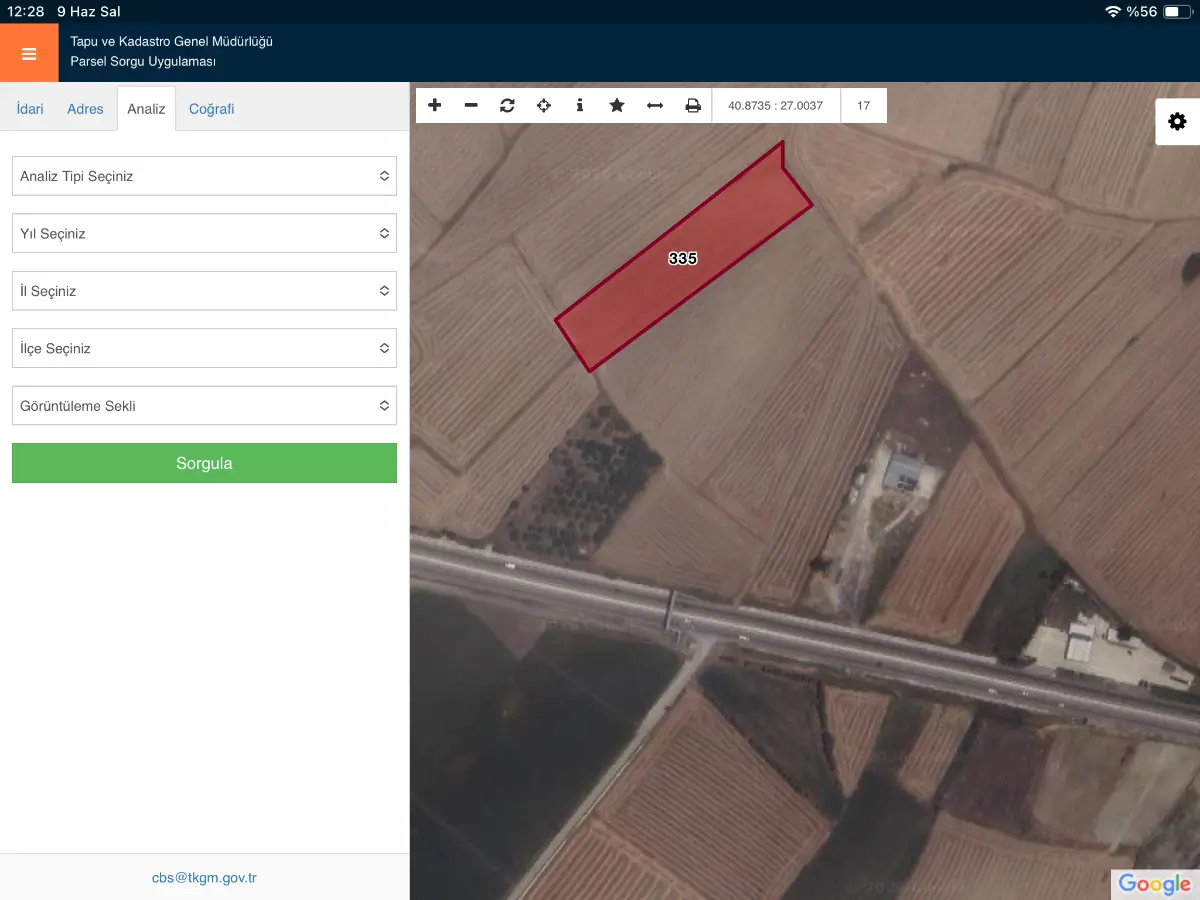The image size is (1200, 900).
Task: Select the distance measurement arrow tool
Action: coord(655,105)
